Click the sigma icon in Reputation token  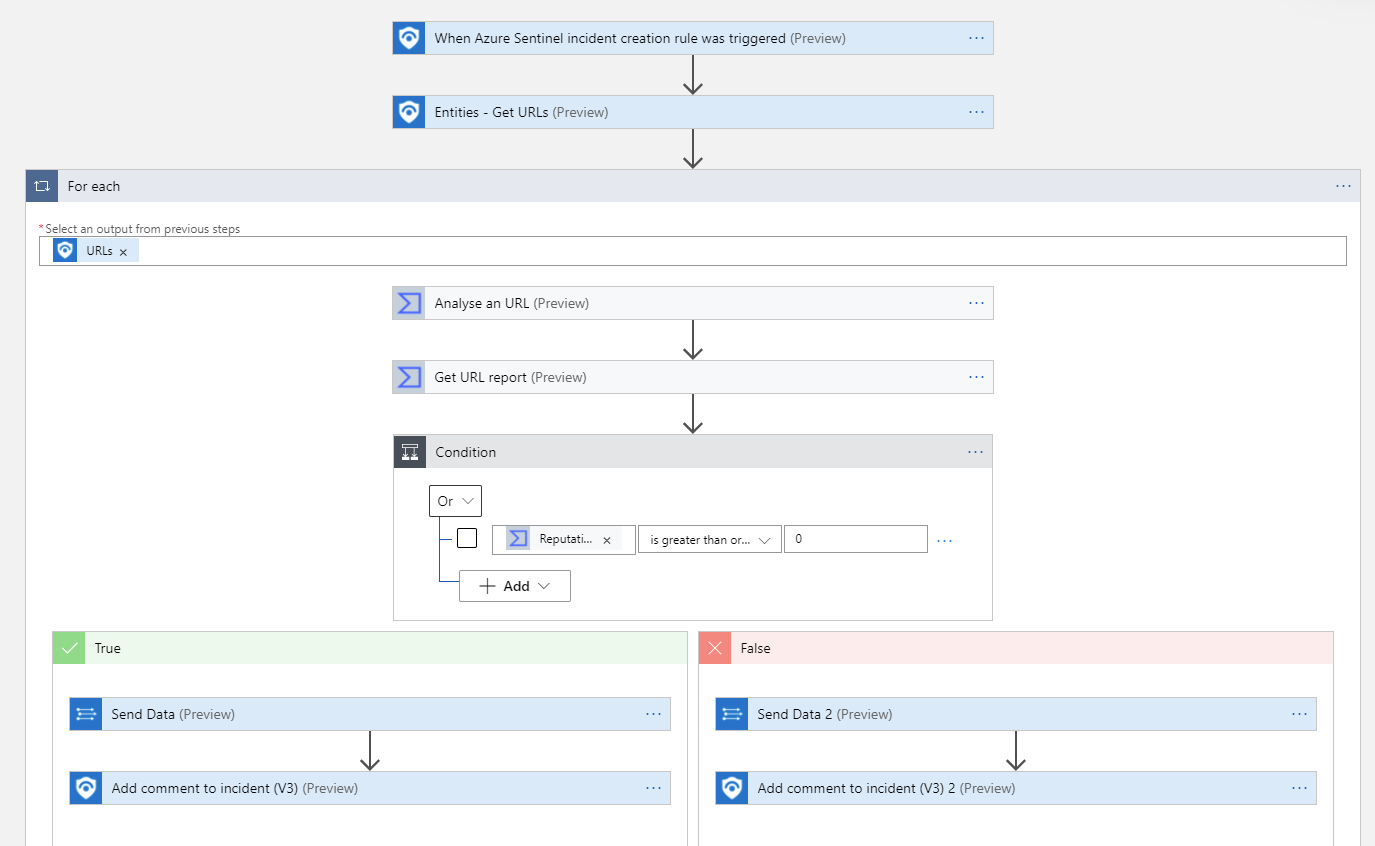point(518,539)
